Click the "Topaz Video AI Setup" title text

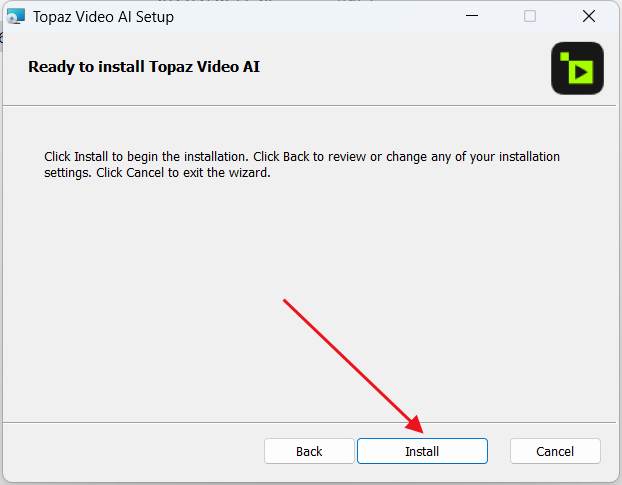click(103, 17)
